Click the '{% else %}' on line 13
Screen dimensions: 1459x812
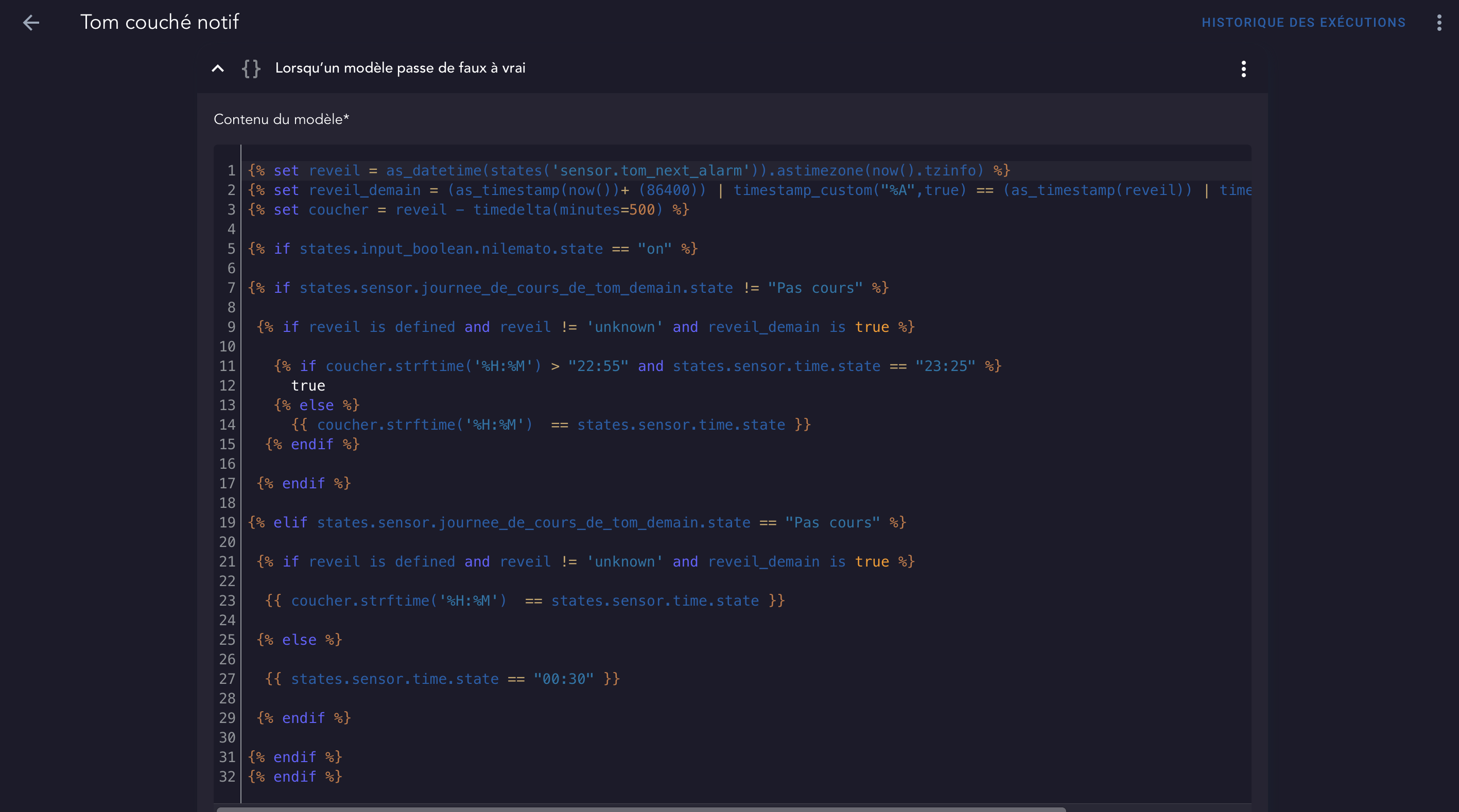(x=317, y=405)
